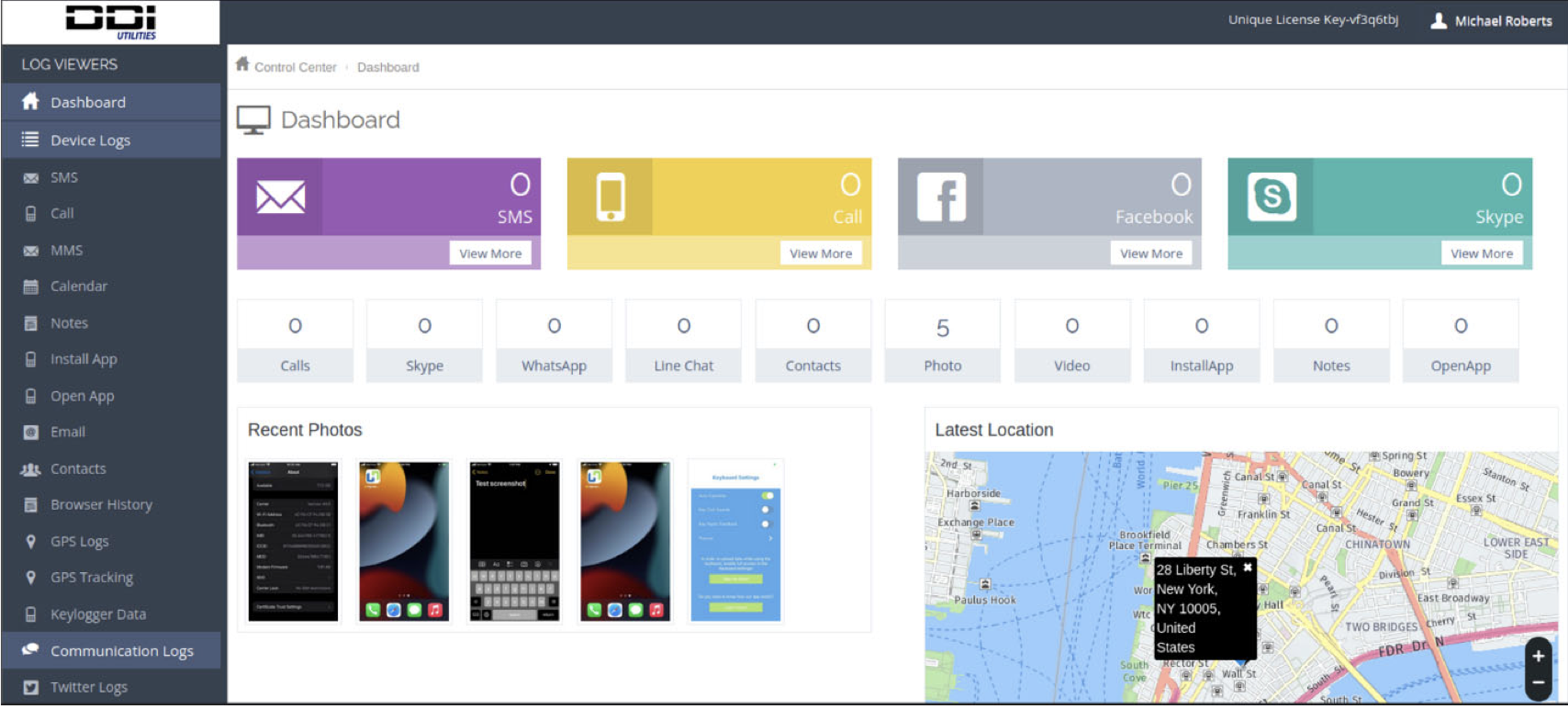This screenshot has height=709, width=1568.
Task: Click the Dashboard breadcrumb text
Action: pyautogui.click(x=388, y=67)
